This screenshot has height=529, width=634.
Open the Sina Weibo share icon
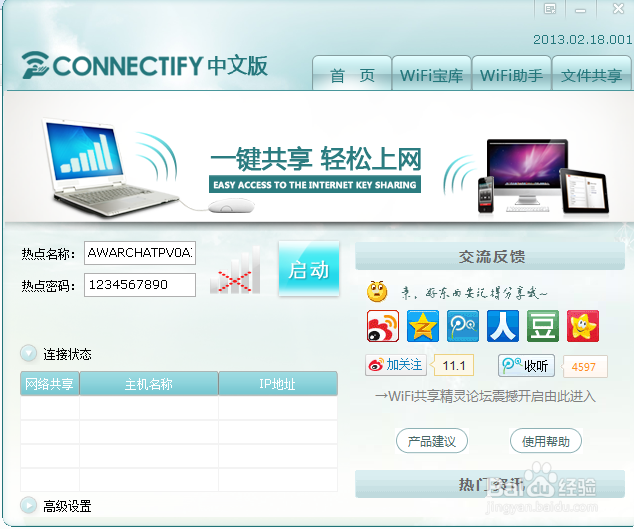[x=383, y=326]
